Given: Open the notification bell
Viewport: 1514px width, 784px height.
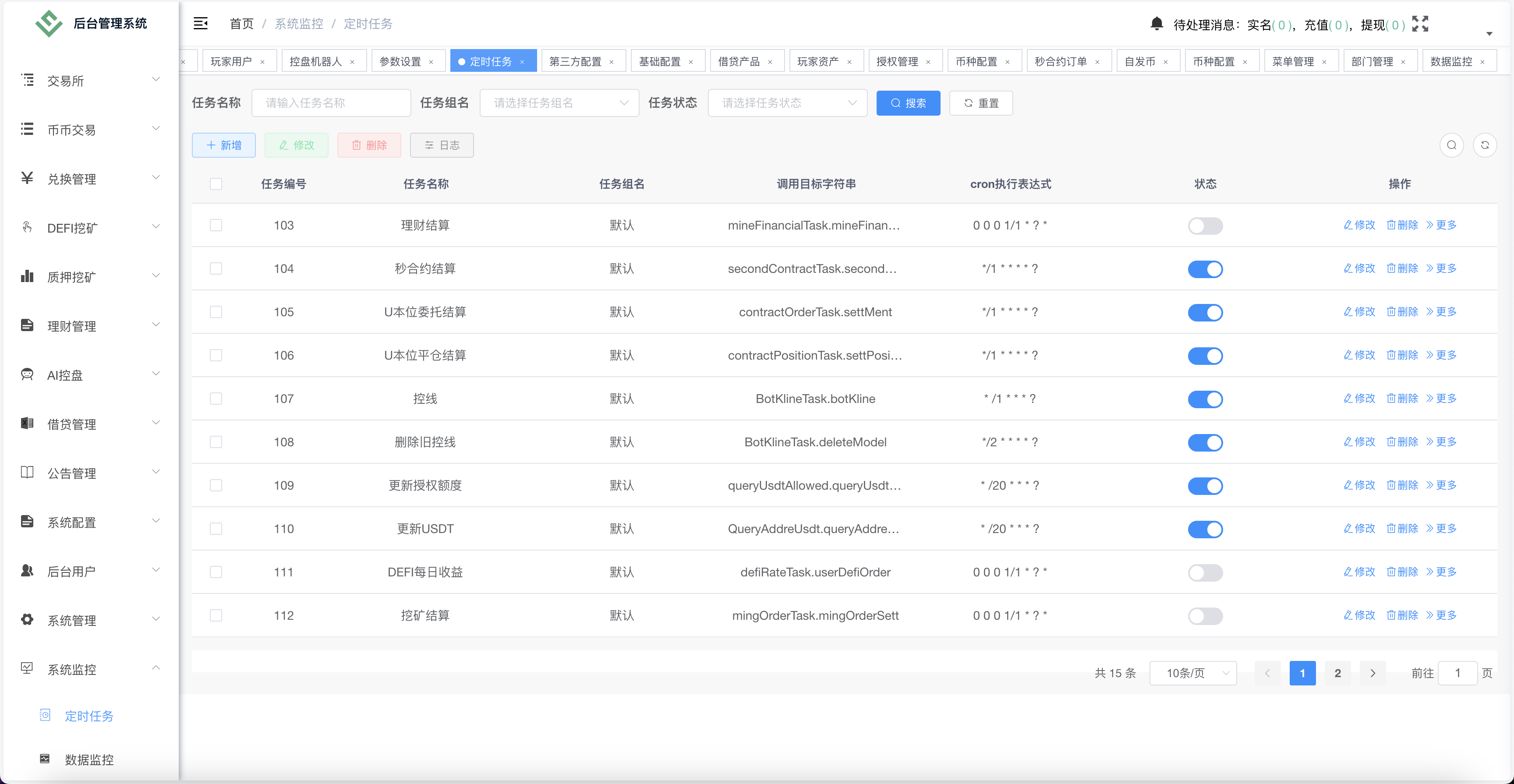Looking at the screenshot, I should pos(1157,24).
